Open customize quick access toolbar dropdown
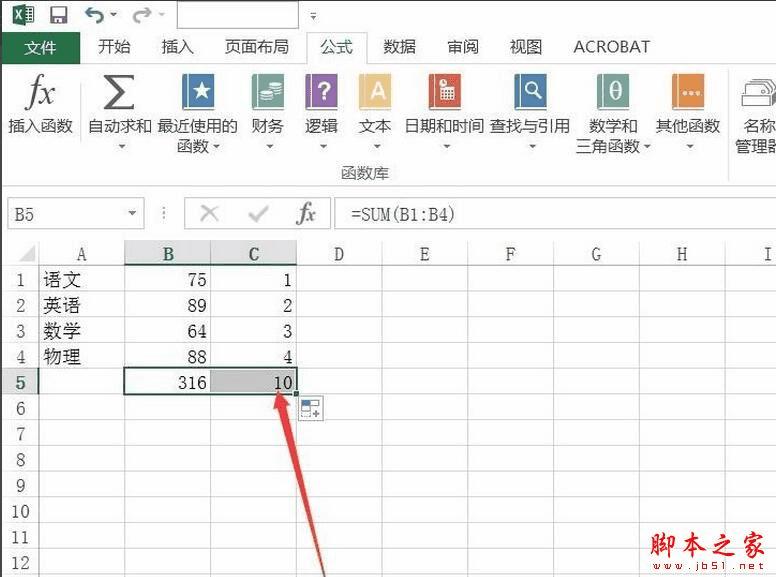776x577 pixels. pos(313,16)
